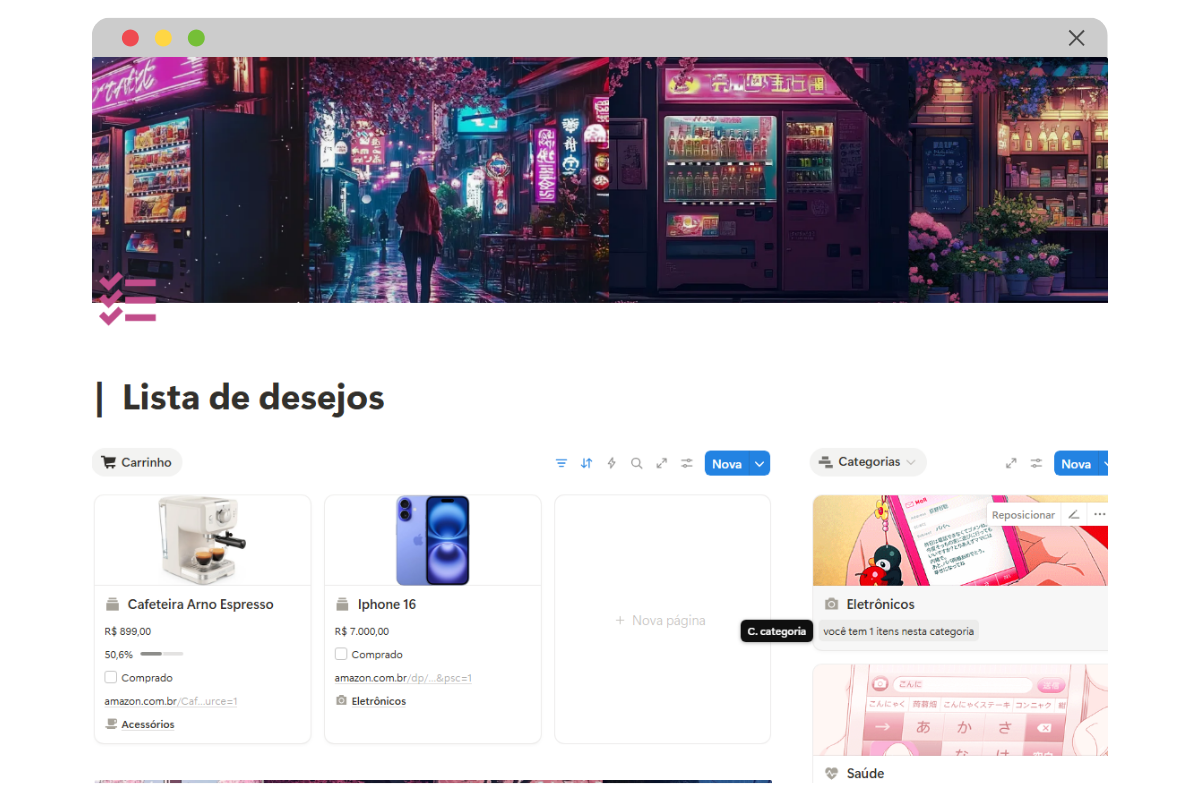This screenshot has width=1200, height=801.
Task: Click the icon beside Iphone 16 title
Action: (x=342, y=604)
